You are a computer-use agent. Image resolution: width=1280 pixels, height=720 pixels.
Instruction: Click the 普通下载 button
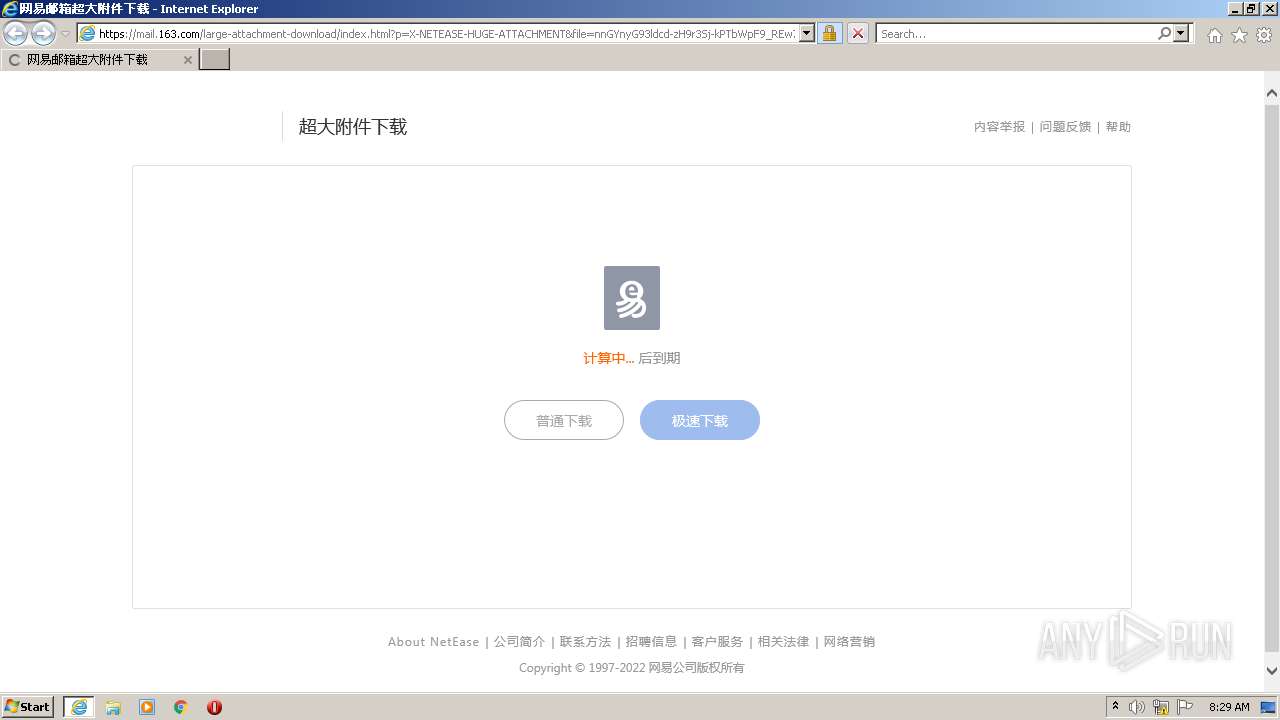[564, 420]
